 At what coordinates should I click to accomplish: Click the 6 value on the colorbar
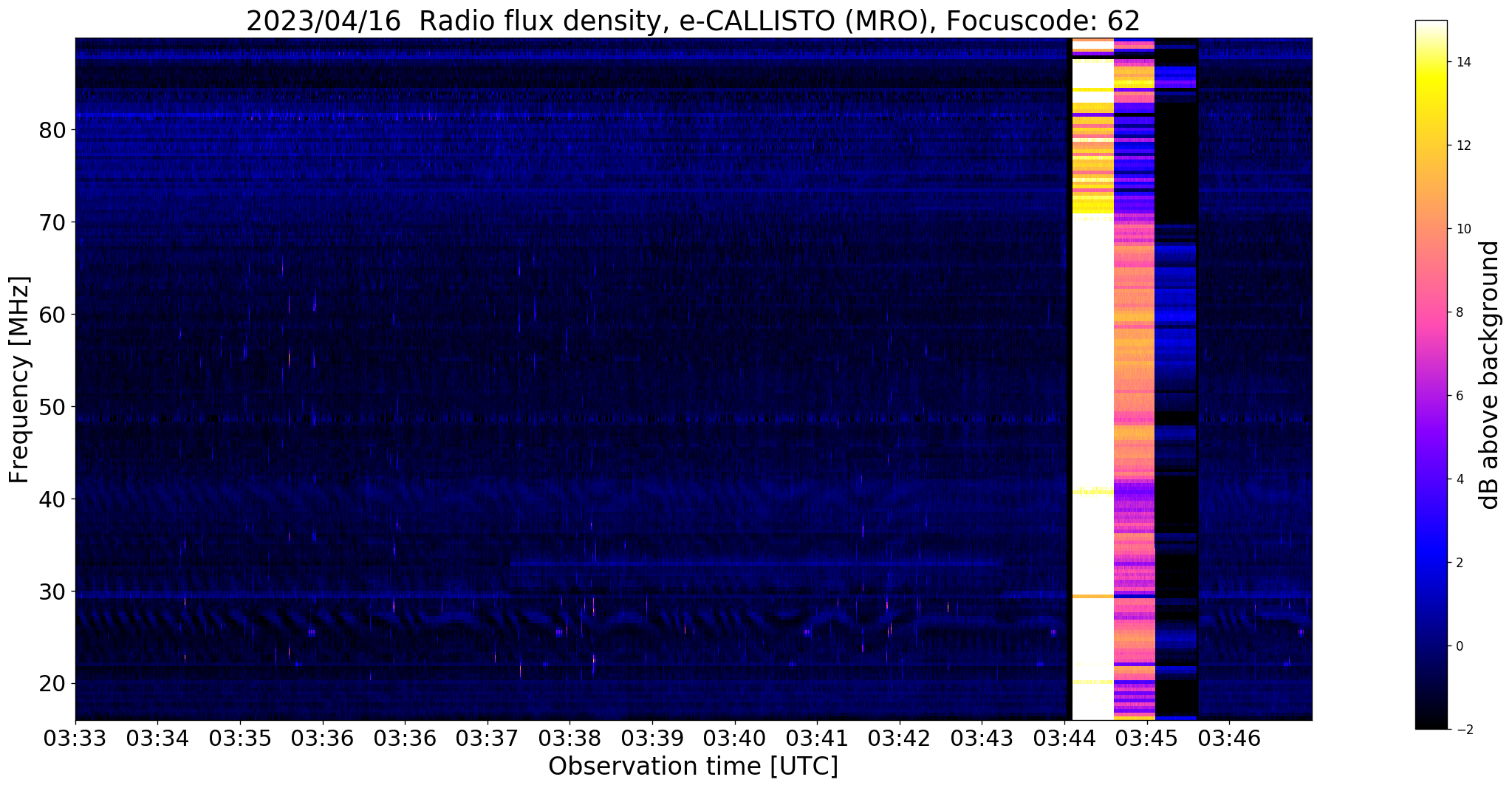[1458, 396]
